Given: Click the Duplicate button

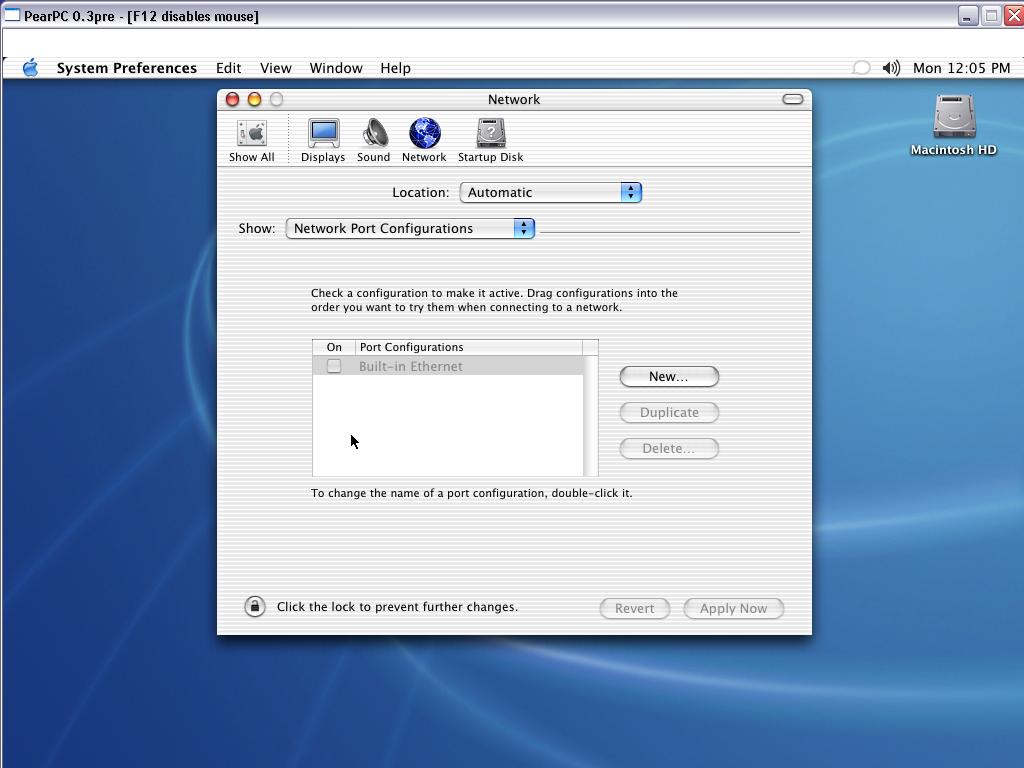Looking at the screenshot, I should click(669, 413).
